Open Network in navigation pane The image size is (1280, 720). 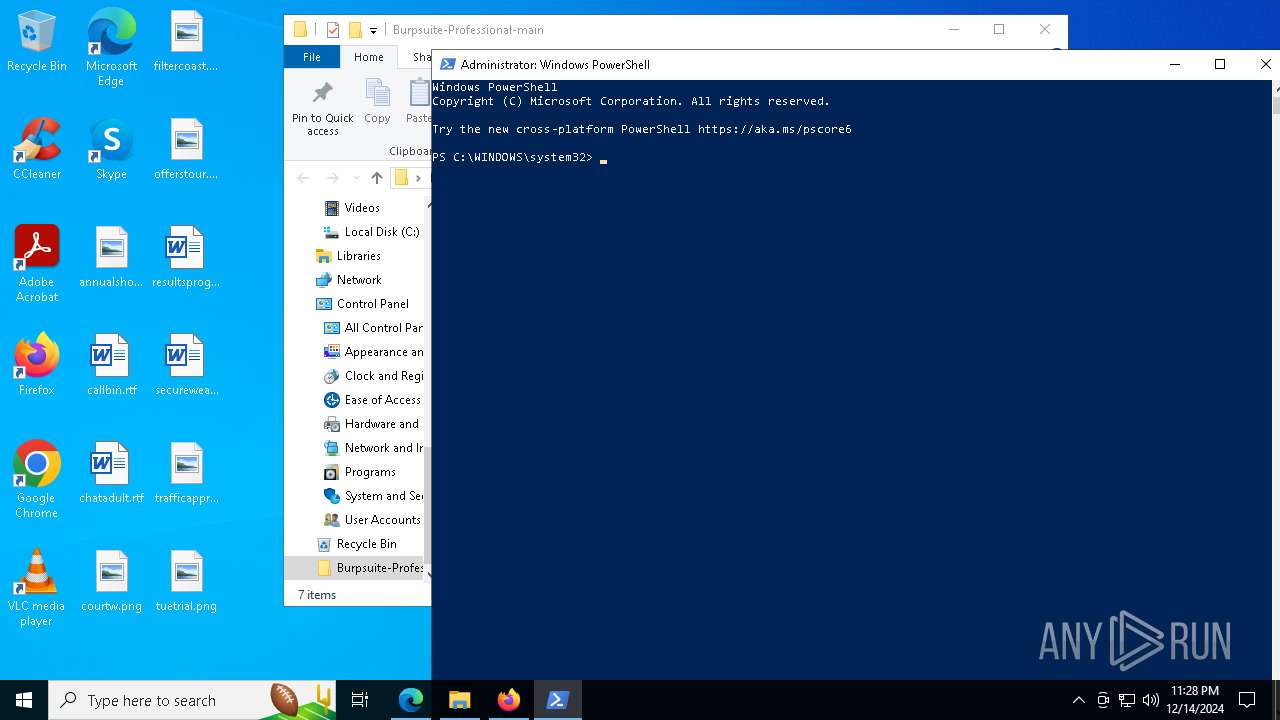point(359,280)
